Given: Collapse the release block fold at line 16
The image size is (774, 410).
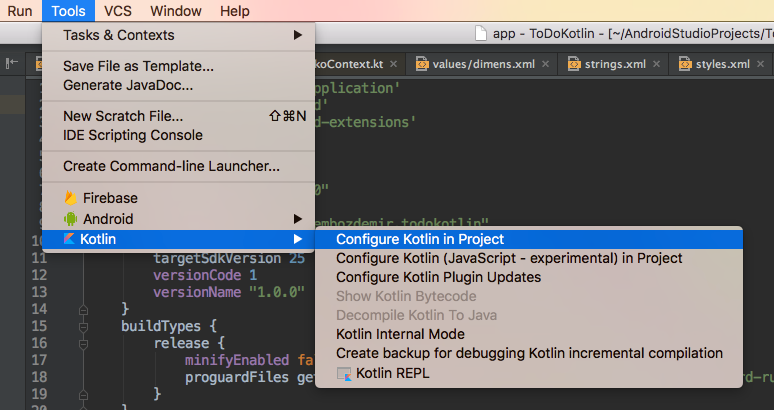Looking at the screenshot, I should pyautogui.click(x=83, y=344).
